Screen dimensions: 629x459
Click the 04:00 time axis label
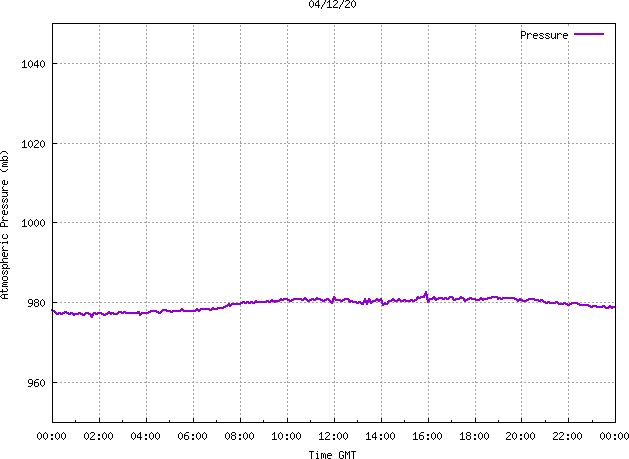[146, 436]
